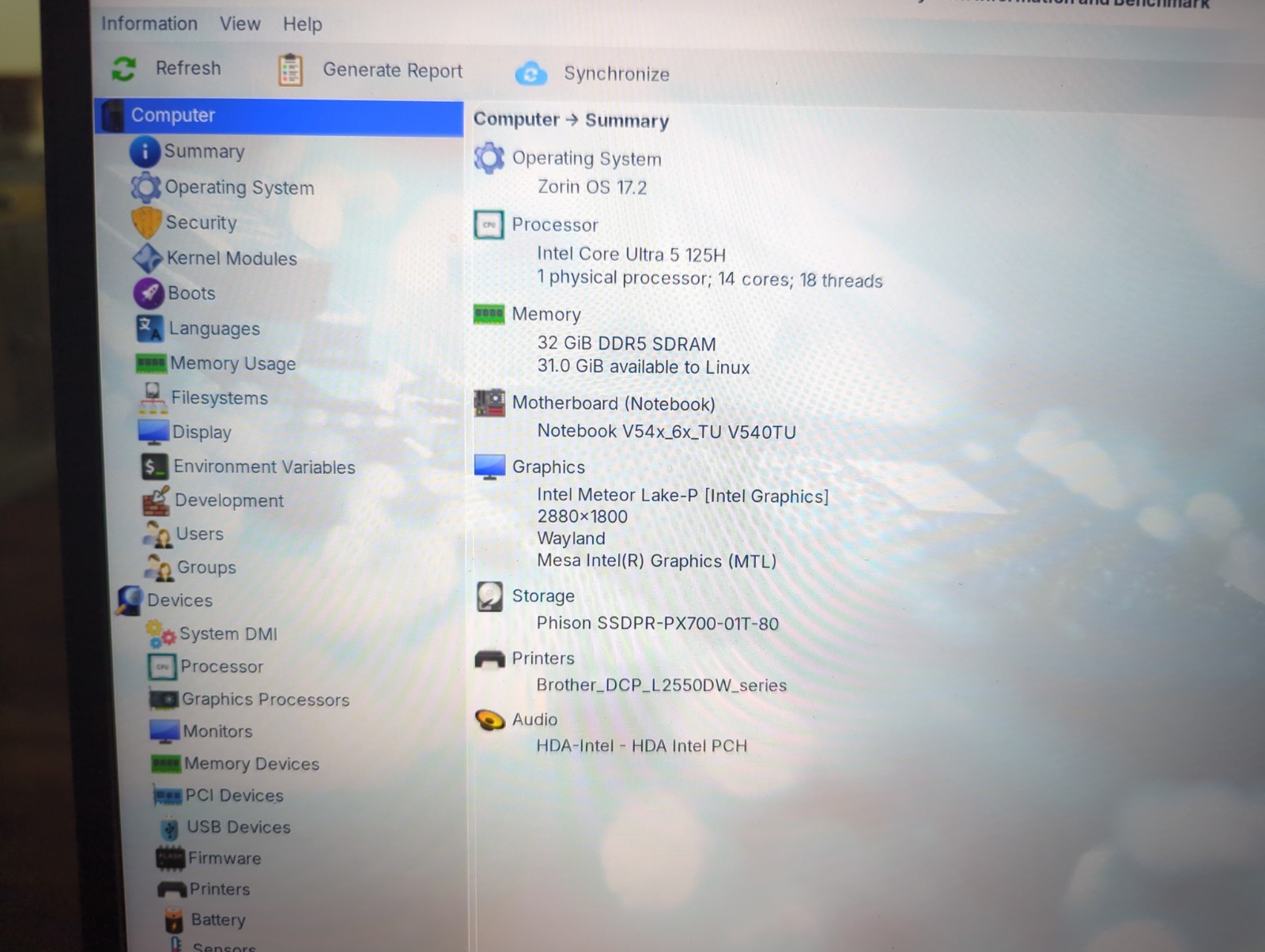The width and height of the screenshot is (1265, 952).
Task: Click the Boots rocket icon
Action: pos(149,293)
